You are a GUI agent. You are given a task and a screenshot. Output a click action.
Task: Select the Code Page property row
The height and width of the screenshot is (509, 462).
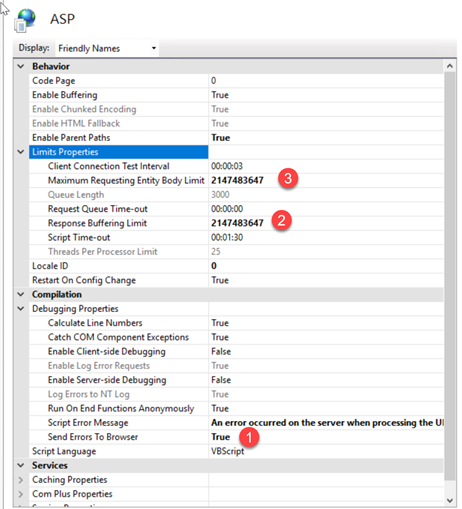point(236,81)
